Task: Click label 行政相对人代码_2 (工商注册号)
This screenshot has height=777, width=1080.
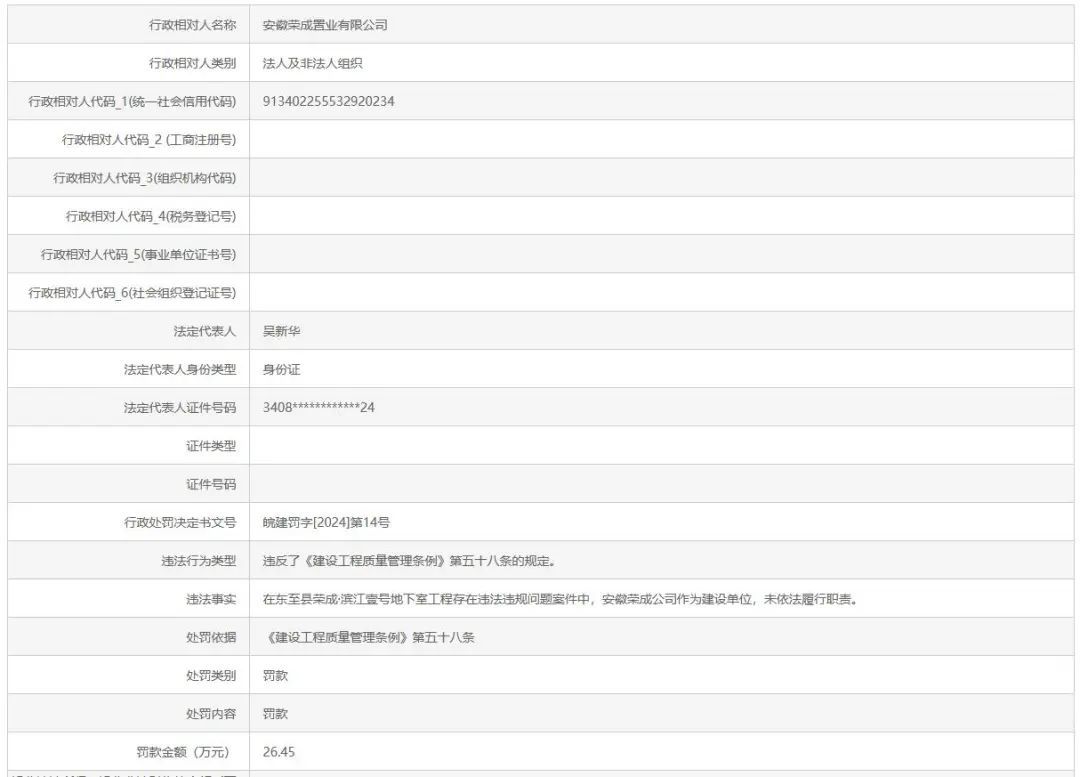Action: pos(149,140)
